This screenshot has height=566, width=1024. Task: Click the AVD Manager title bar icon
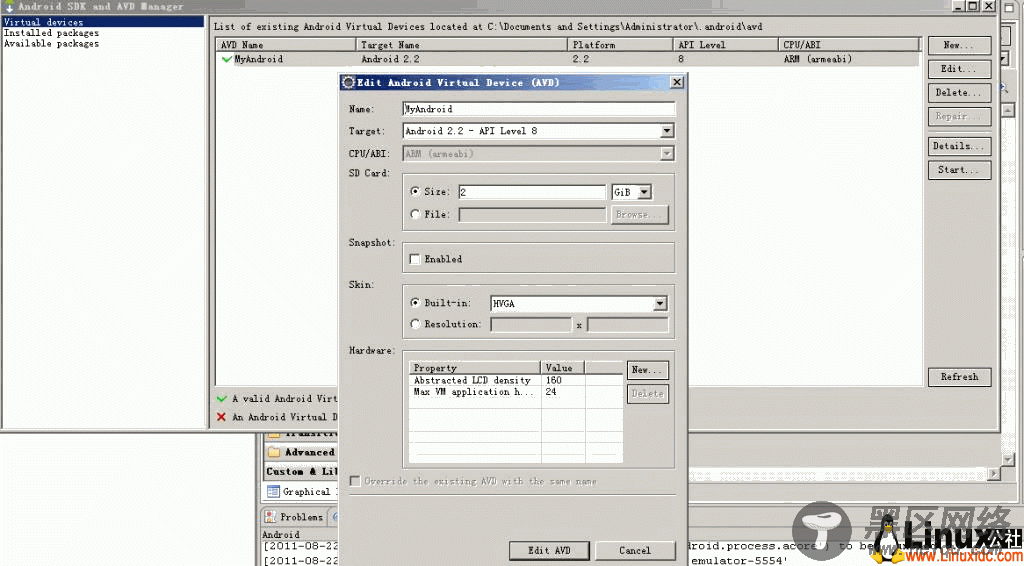10,6
